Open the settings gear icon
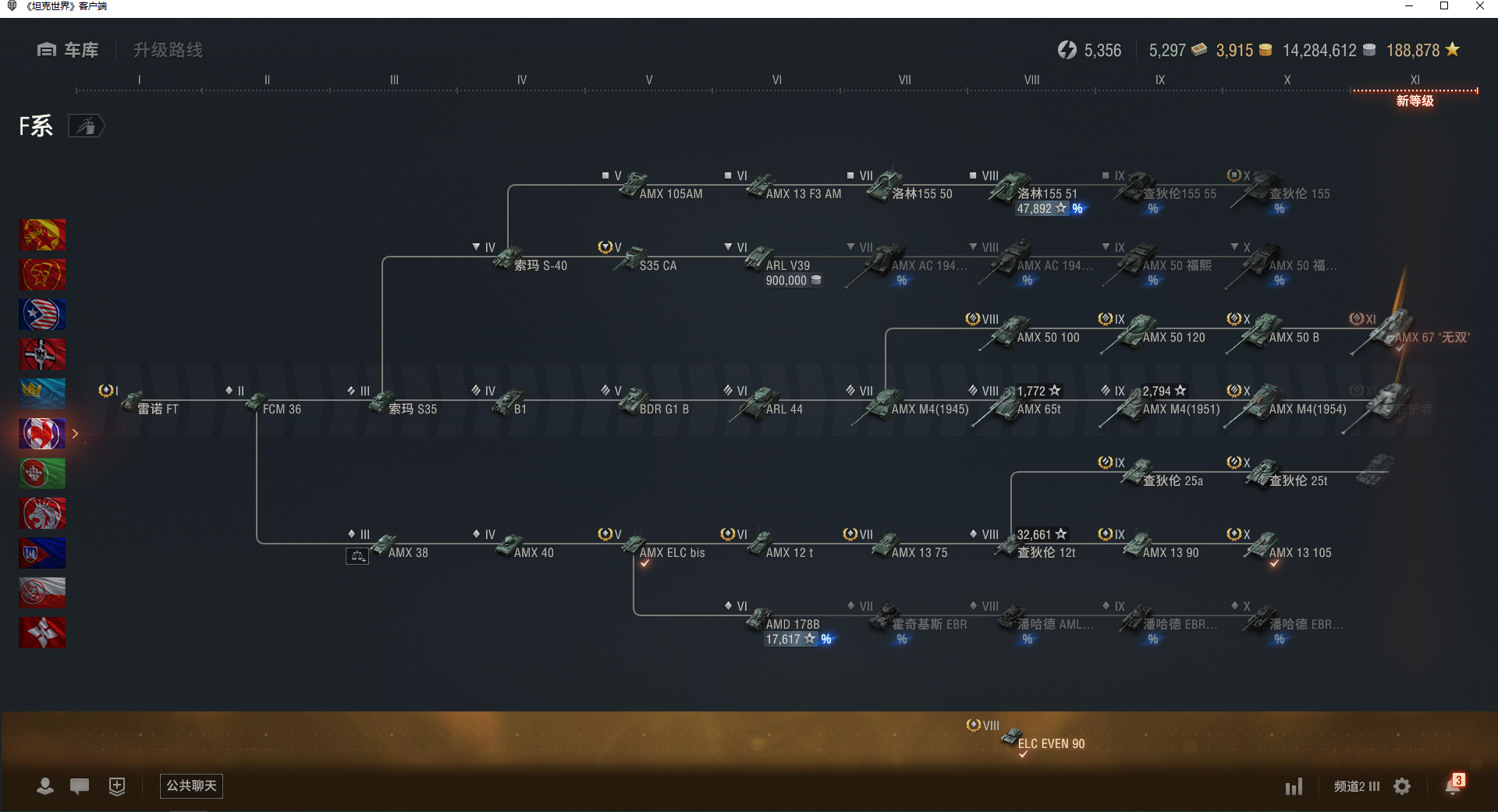 click(x=1402, y=786)
